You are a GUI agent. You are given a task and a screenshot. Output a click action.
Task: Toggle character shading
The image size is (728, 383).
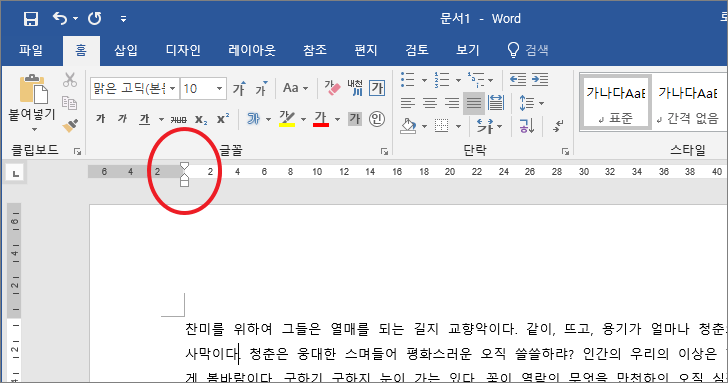[x=355, y=119]
